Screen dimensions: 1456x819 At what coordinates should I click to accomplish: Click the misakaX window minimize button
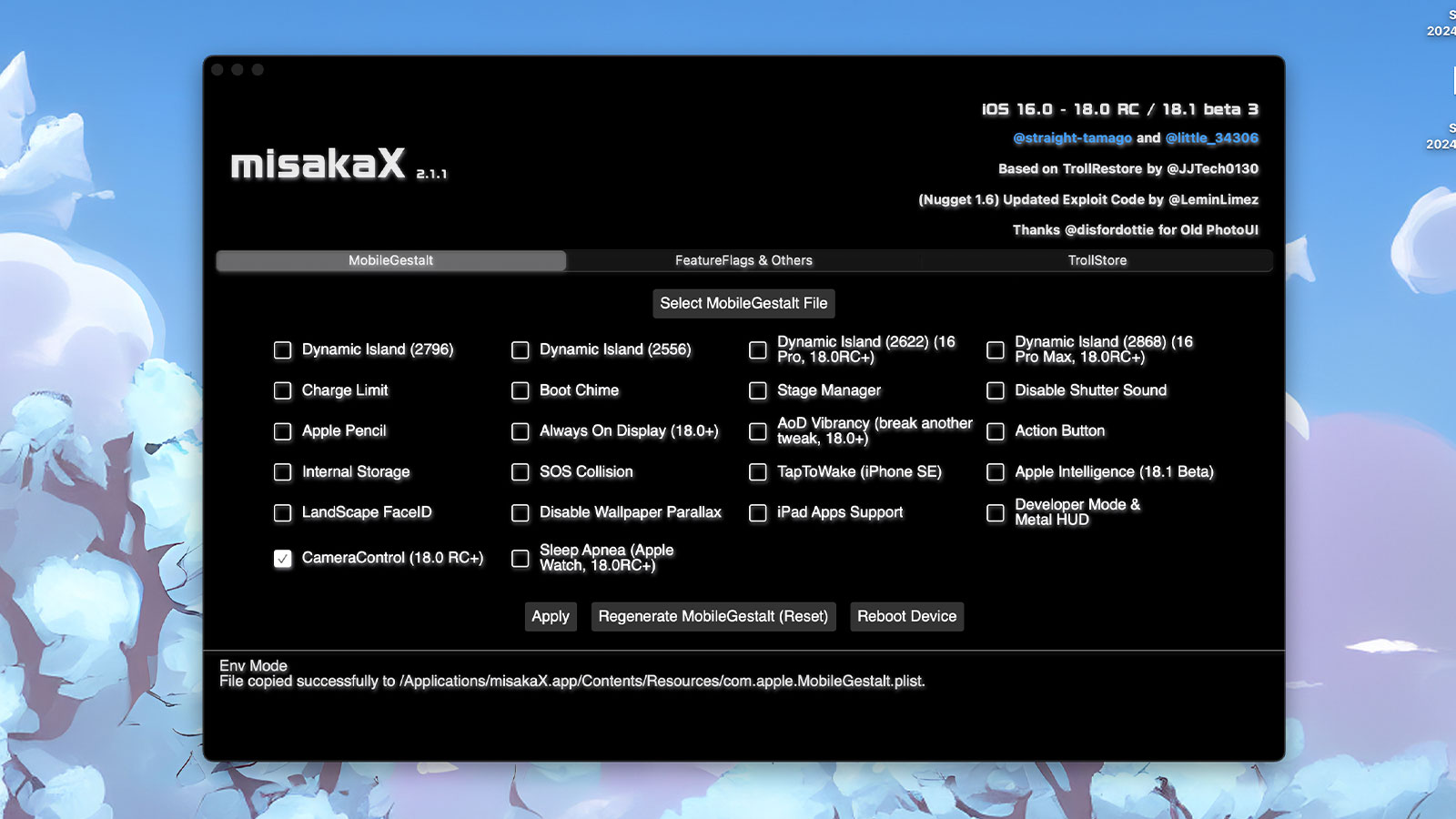click(238, 70)
